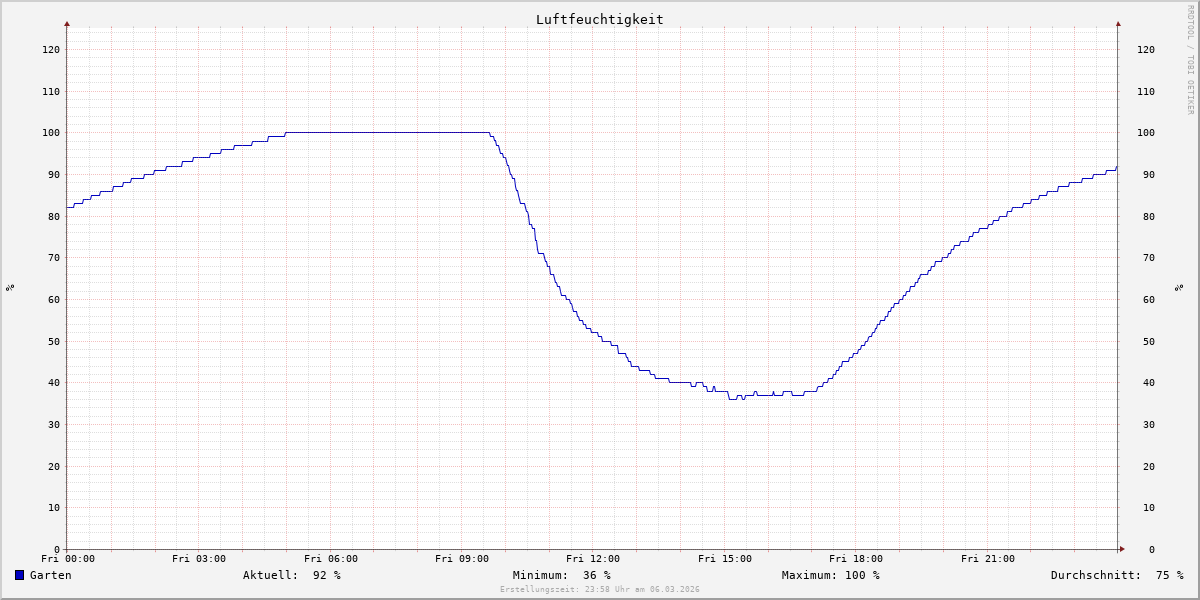Click the 40 label on the left axis
The image size is (1200, 600).
54,382
